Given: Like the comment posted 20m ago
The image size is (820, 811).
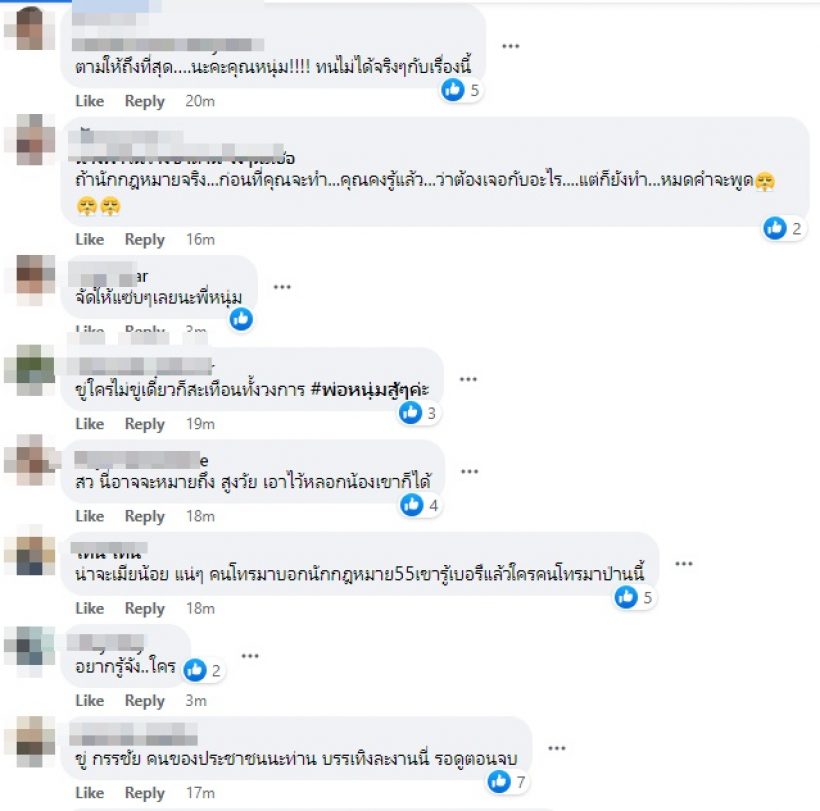Looking at the screenshot, I should point(89,100).
